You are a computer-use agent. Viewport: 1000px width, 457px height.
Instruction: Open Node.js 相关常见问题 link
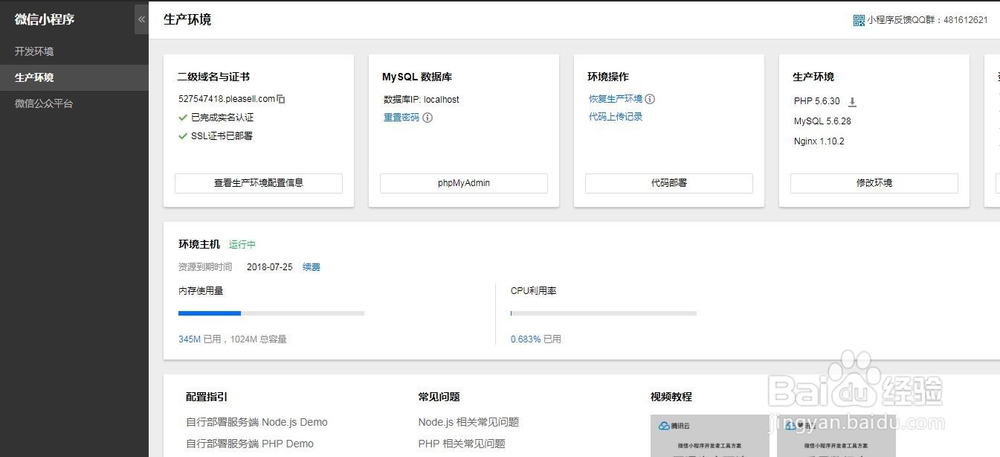(469, 422)
